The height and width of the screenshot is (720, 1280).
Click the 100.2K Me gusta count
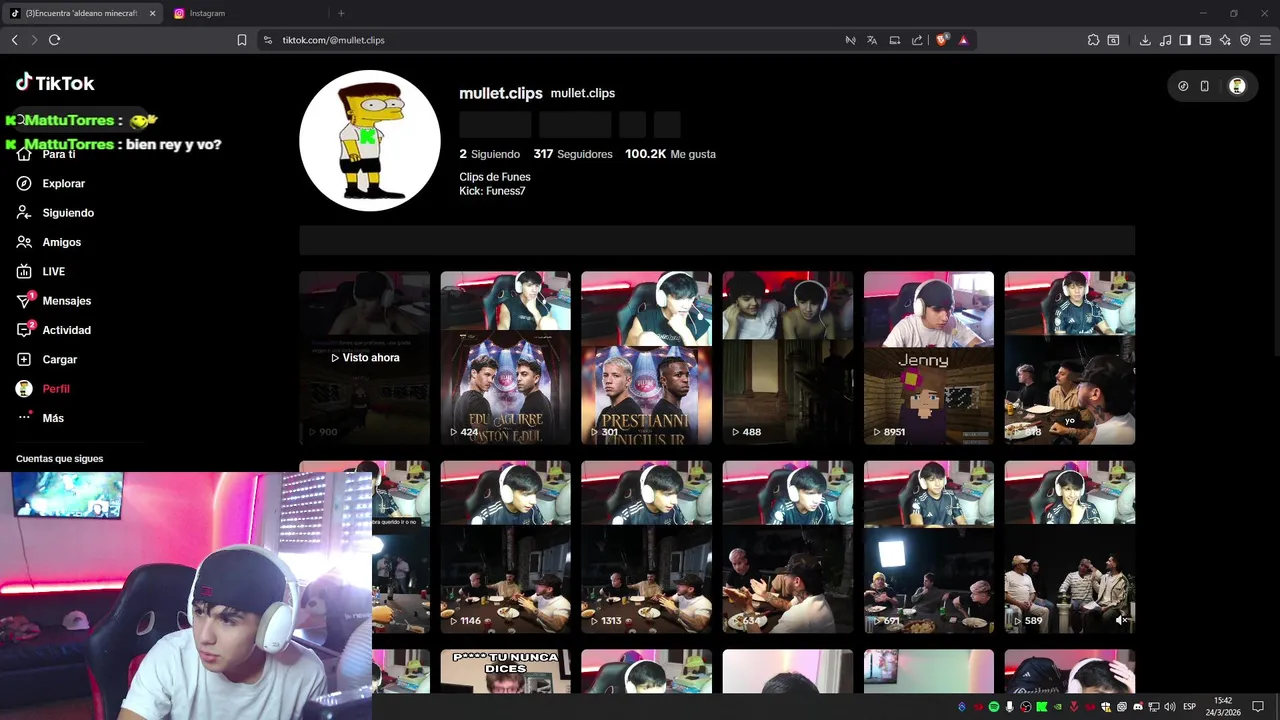670,154
